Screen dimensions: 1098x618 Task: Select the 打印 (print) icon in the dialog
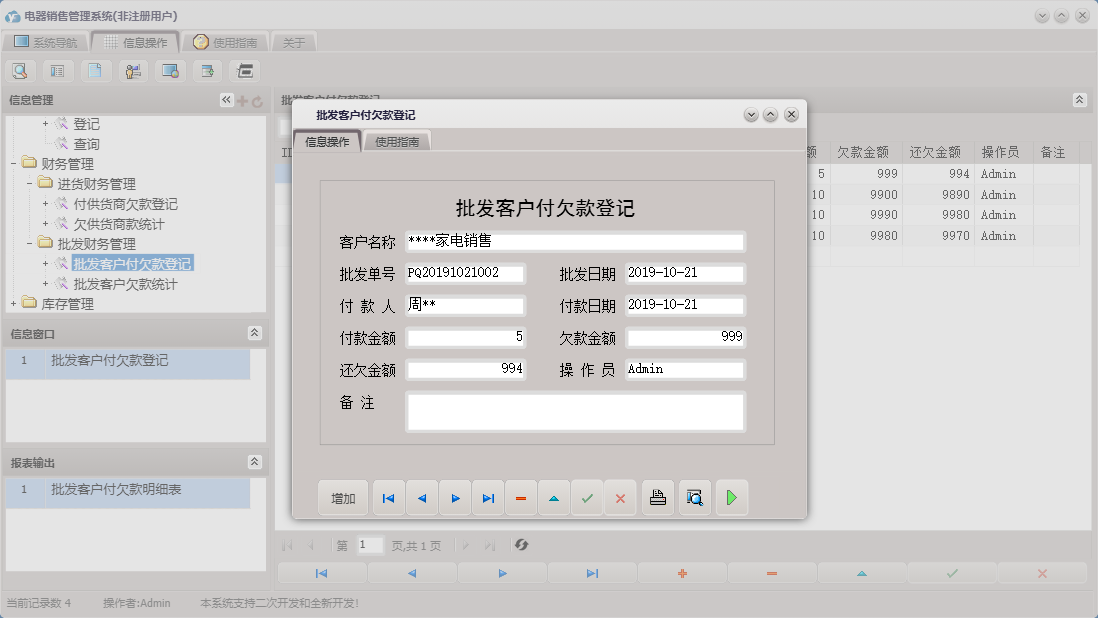(x=657, y=497)
